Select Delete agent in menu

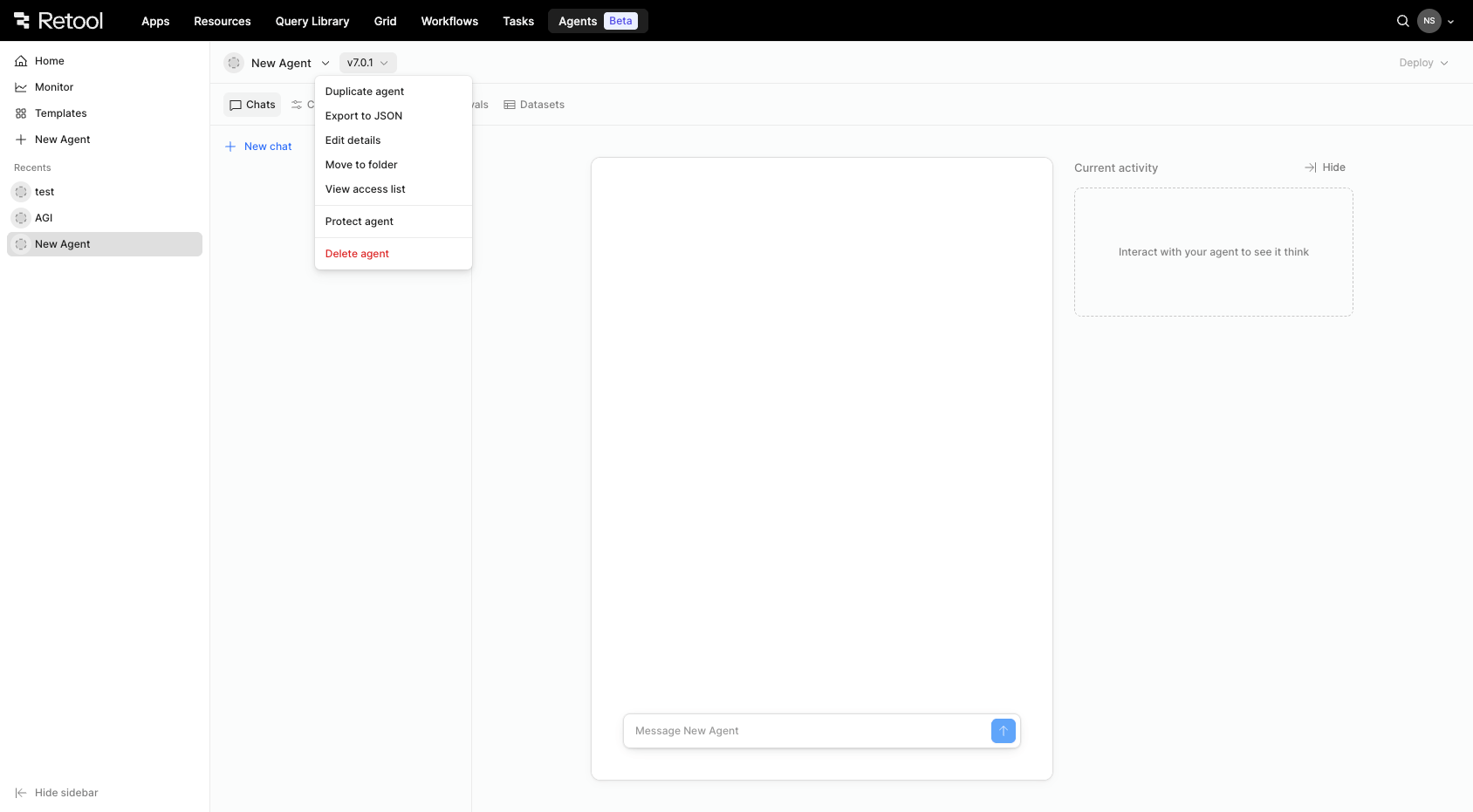pyautogui.click(x=357, y=254)
